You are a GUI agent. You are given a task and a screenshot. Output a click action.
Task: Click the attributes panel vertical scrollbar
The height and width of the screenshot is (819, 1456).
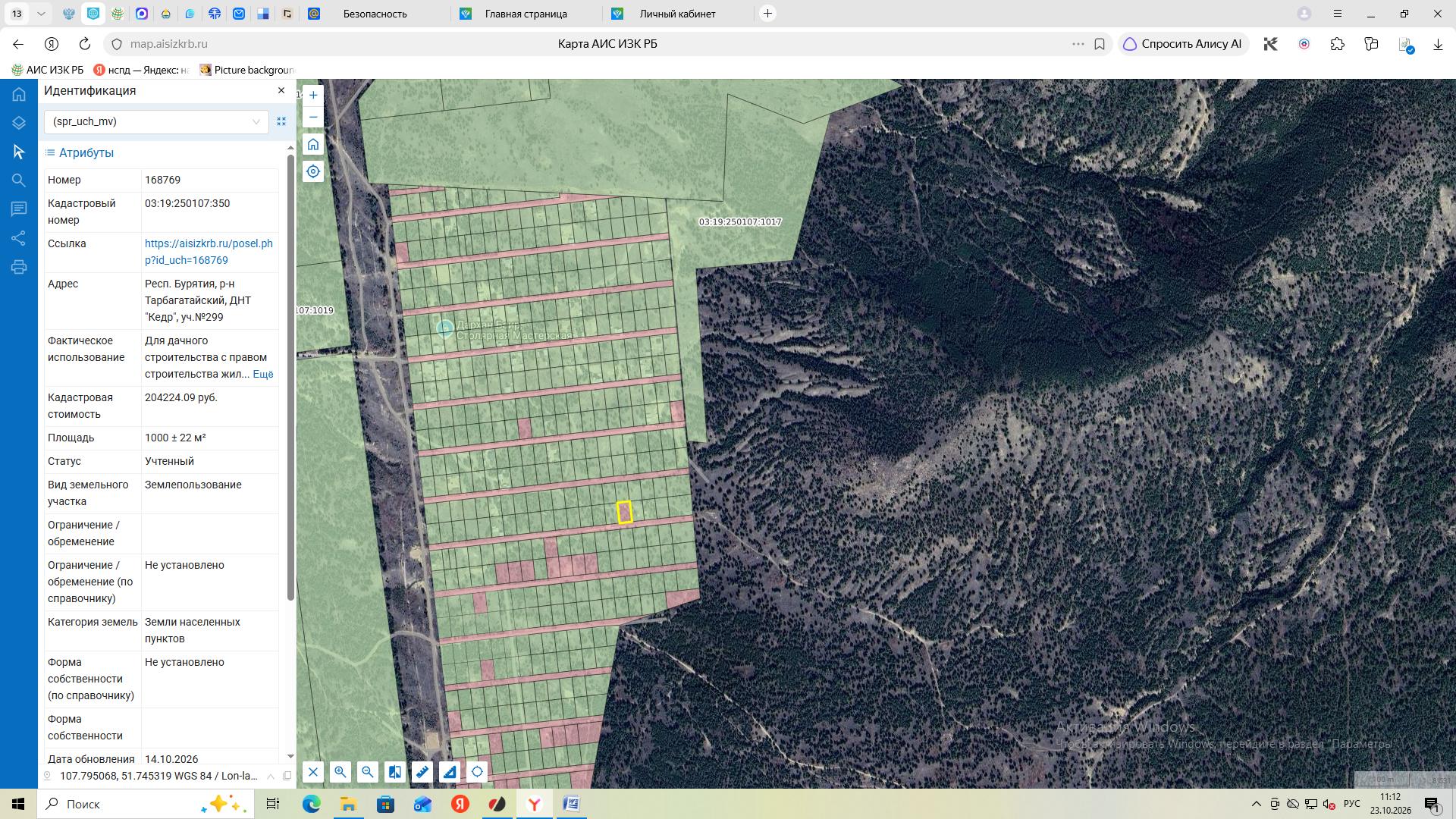tap(290, 378)
